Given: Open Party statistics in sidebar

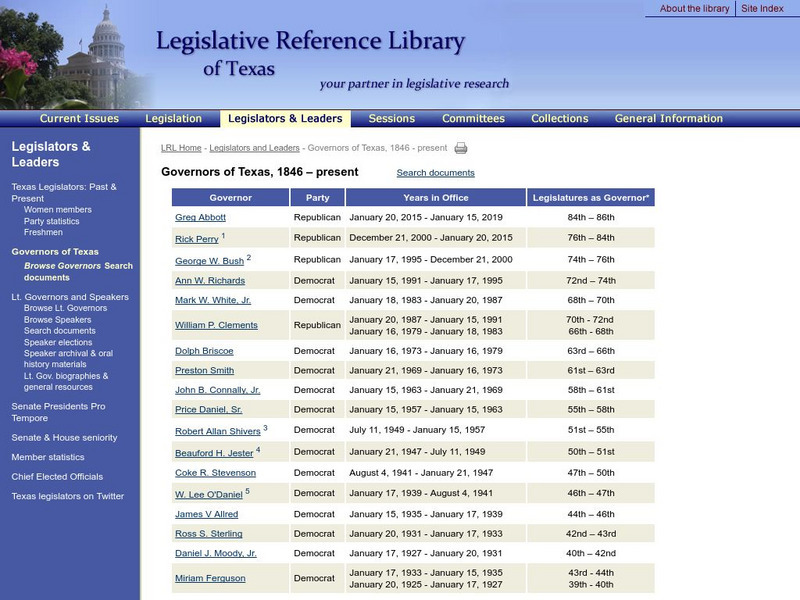Looking at the screenshot, I should 52,221.
